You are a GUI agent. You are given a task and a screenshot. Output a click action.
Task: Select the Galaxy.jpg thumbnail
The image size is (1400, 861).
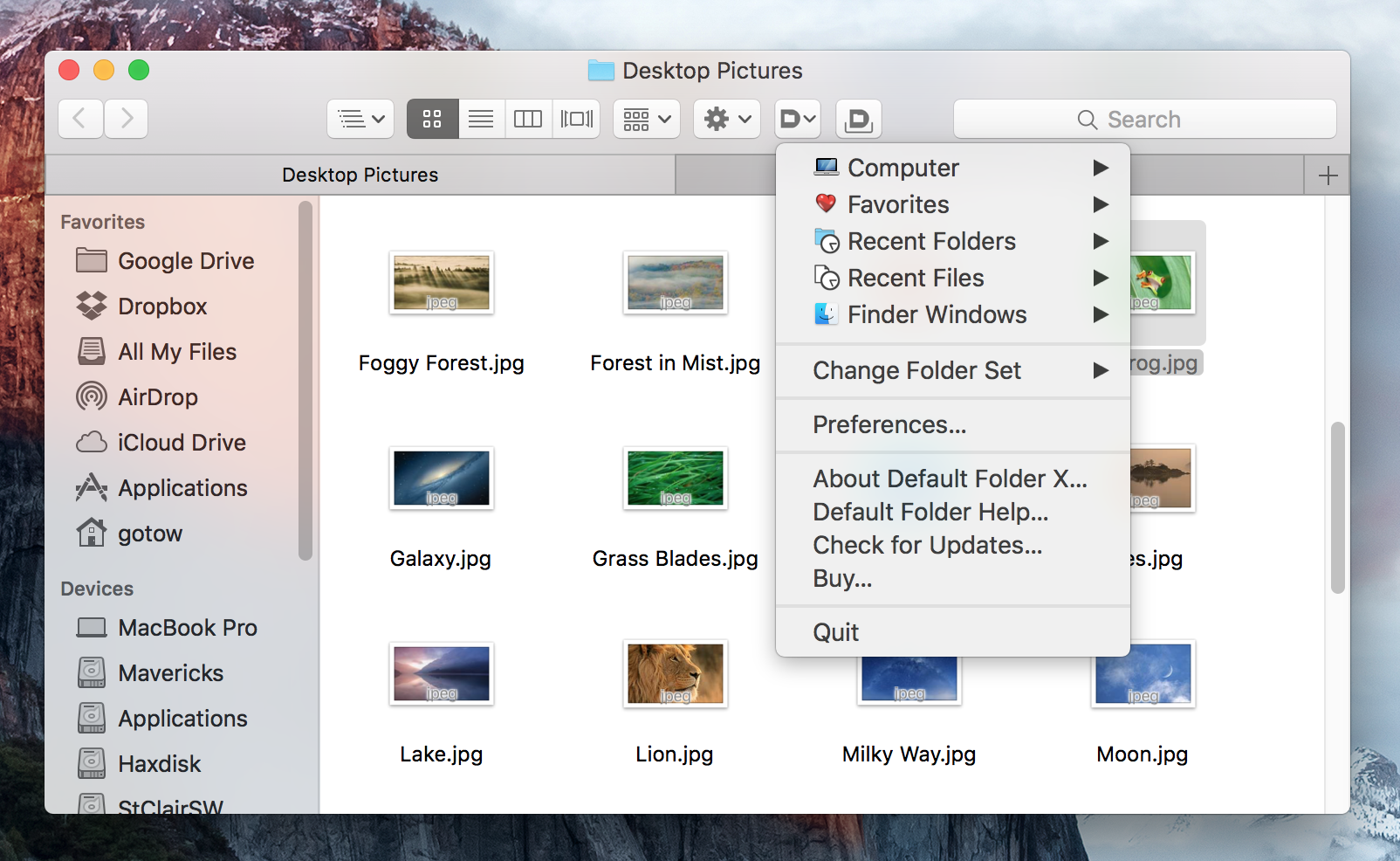pos(442,479)
